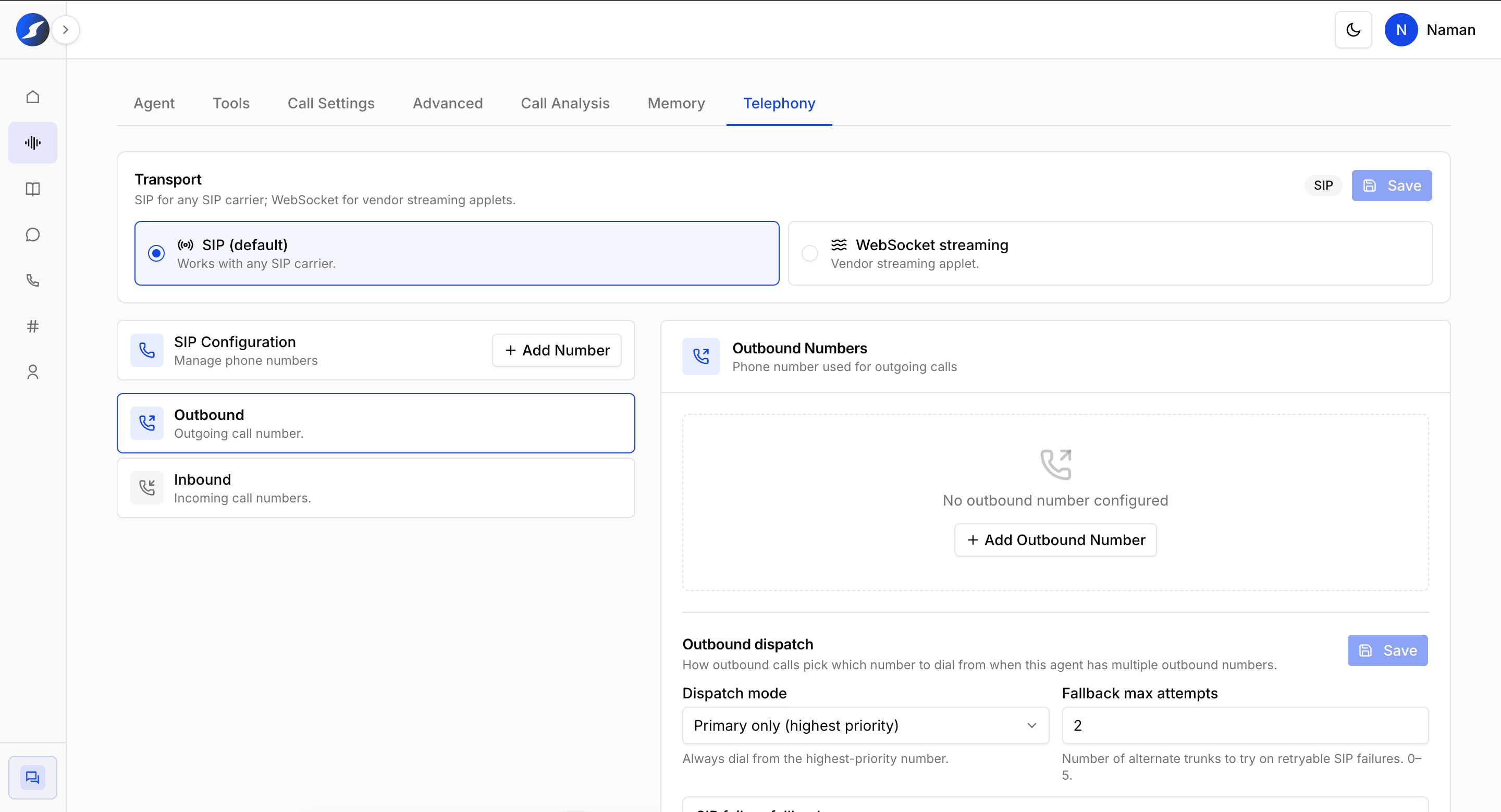Select the voice waveform sidebar icon

click(33, 143)
